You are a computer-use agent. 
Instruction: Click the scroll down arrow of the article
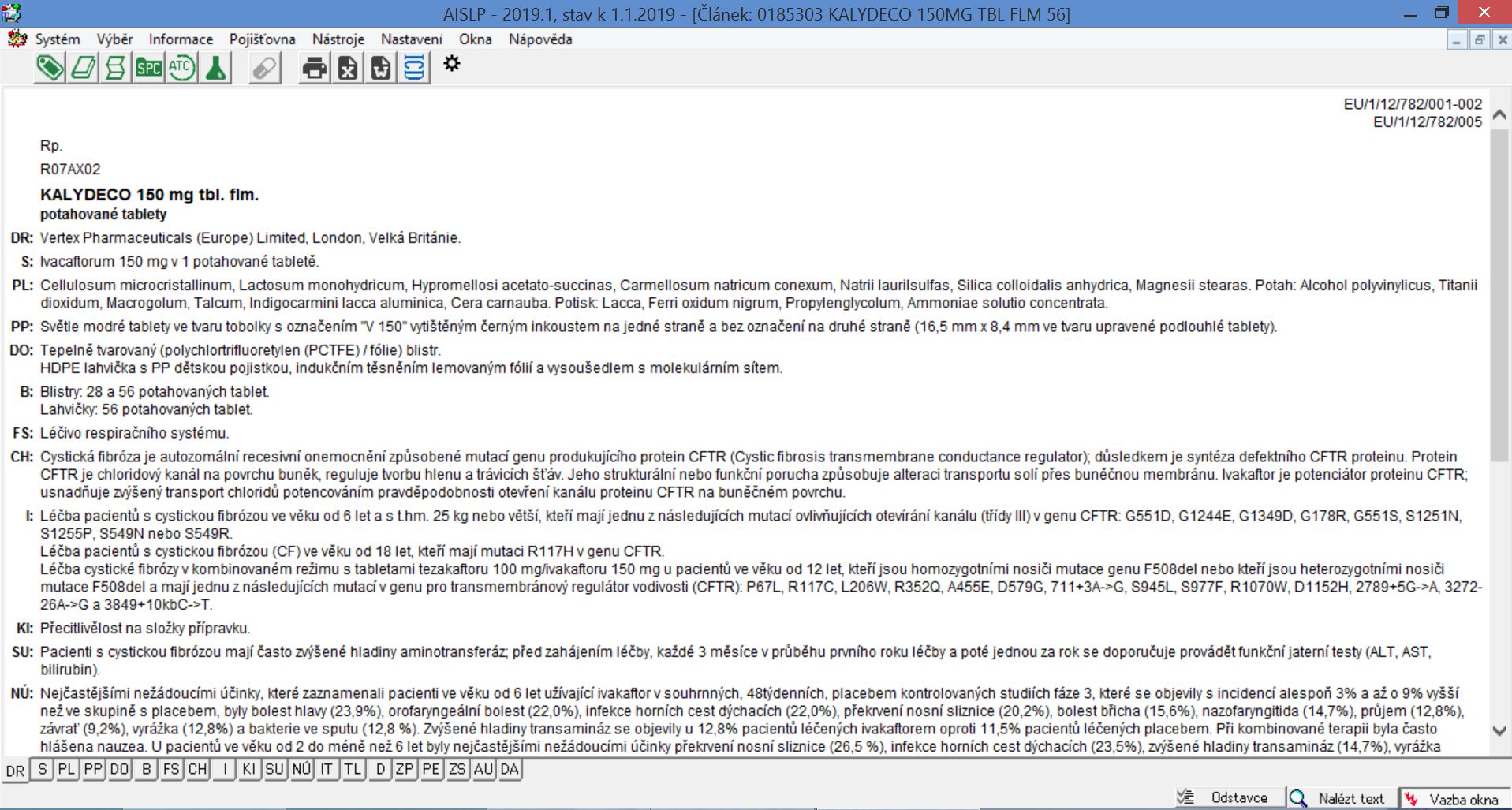[1500, 731]
